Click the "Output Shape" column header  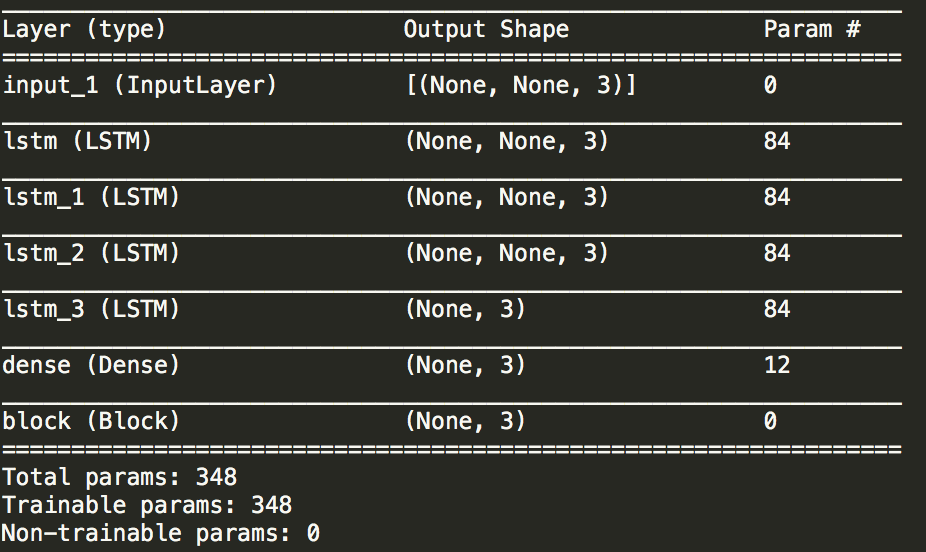tap(486, 29)
